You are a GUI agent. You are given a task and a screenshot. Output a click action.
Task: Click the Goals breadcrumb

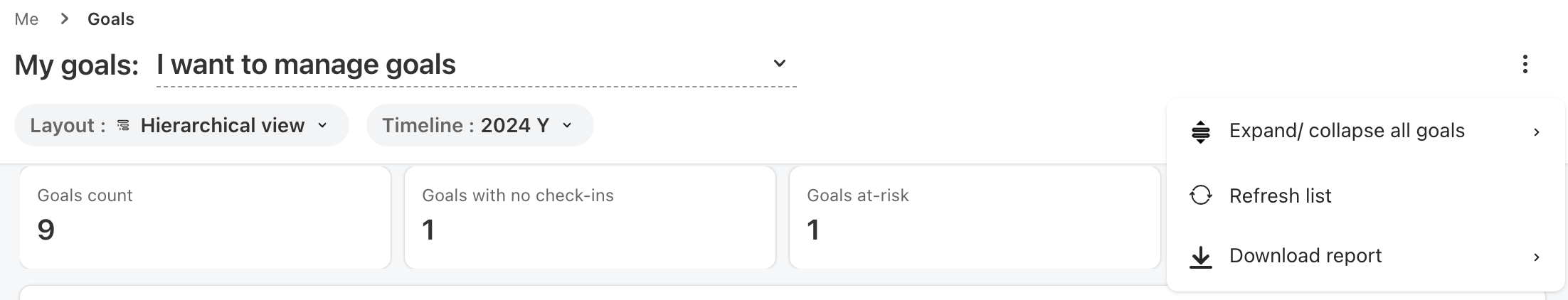pyautogui.click(x=110, y=19)
